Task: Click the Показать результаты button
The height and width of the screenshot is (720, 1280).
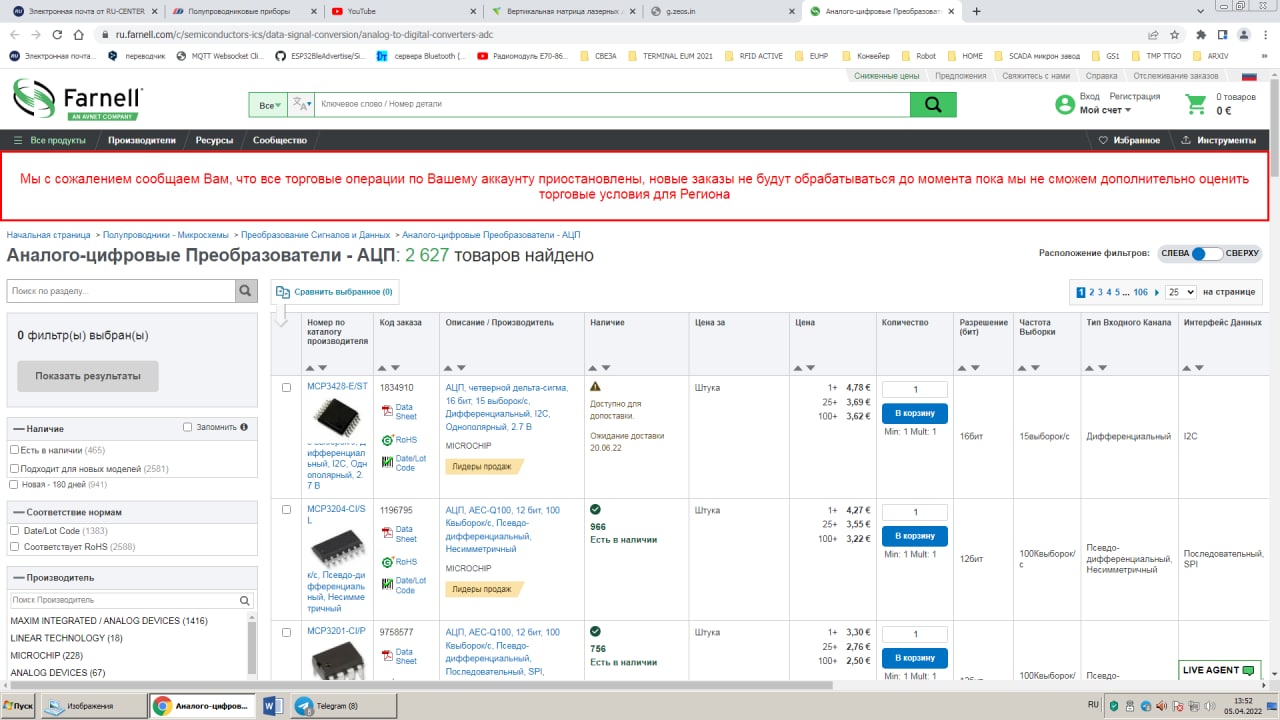Action: (88, 376)
